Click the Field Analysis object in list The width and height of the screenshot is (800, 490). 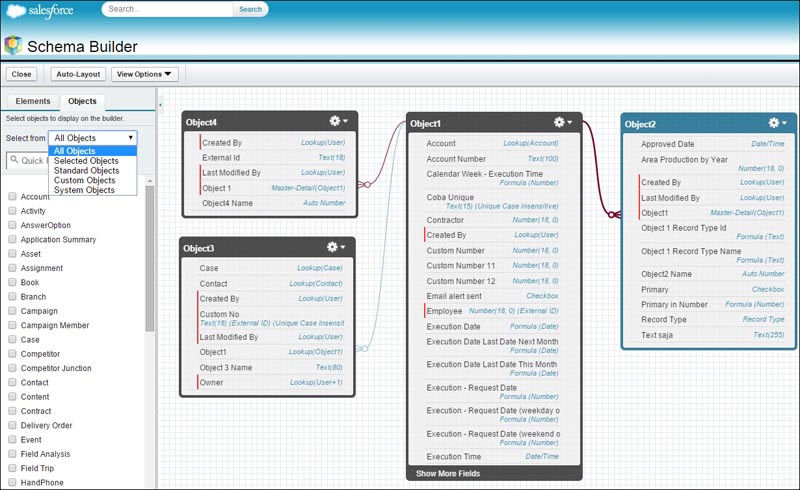(x=45, y=454)
